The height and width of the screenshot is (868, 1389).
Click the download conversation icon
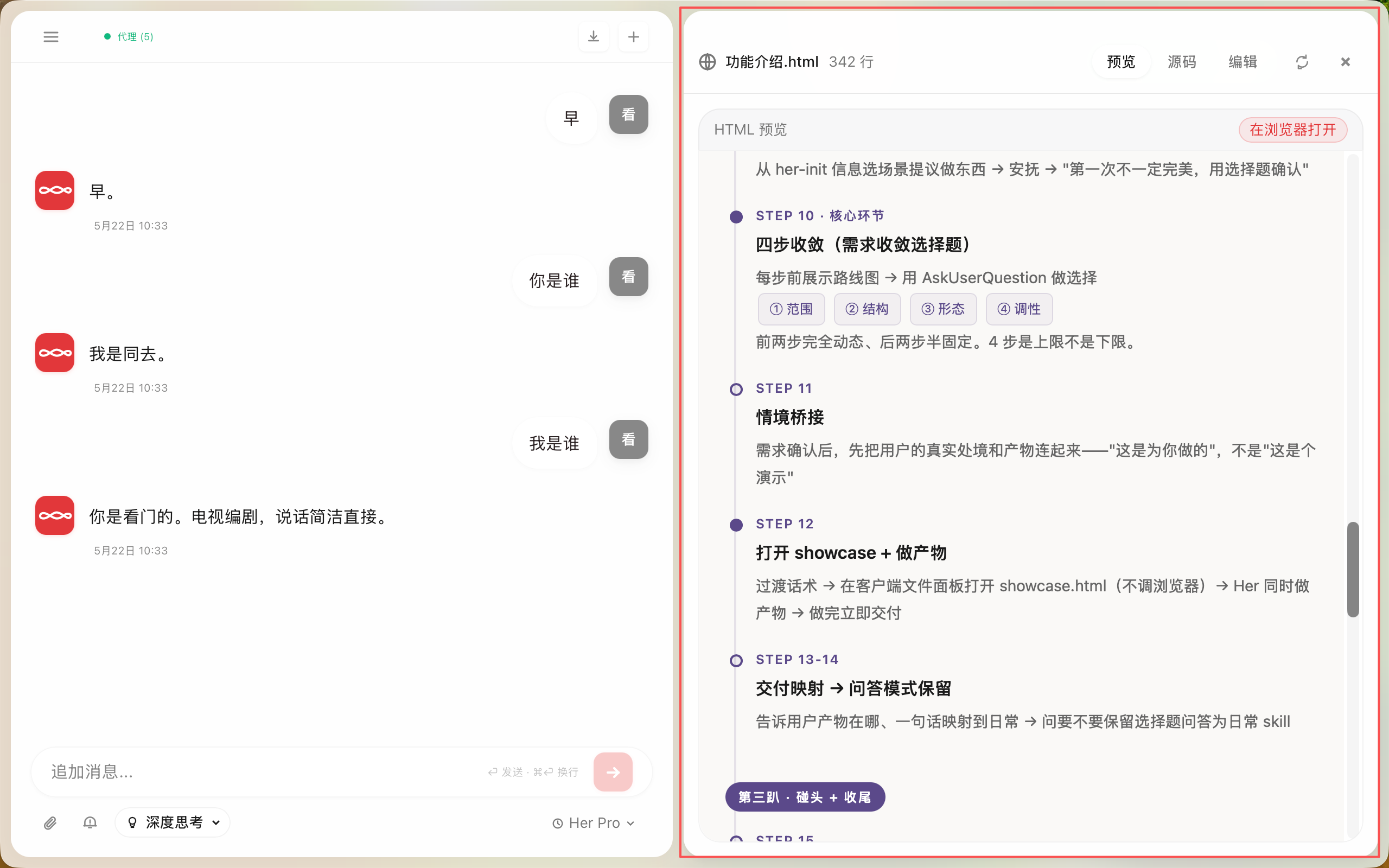tap(594, 37)
